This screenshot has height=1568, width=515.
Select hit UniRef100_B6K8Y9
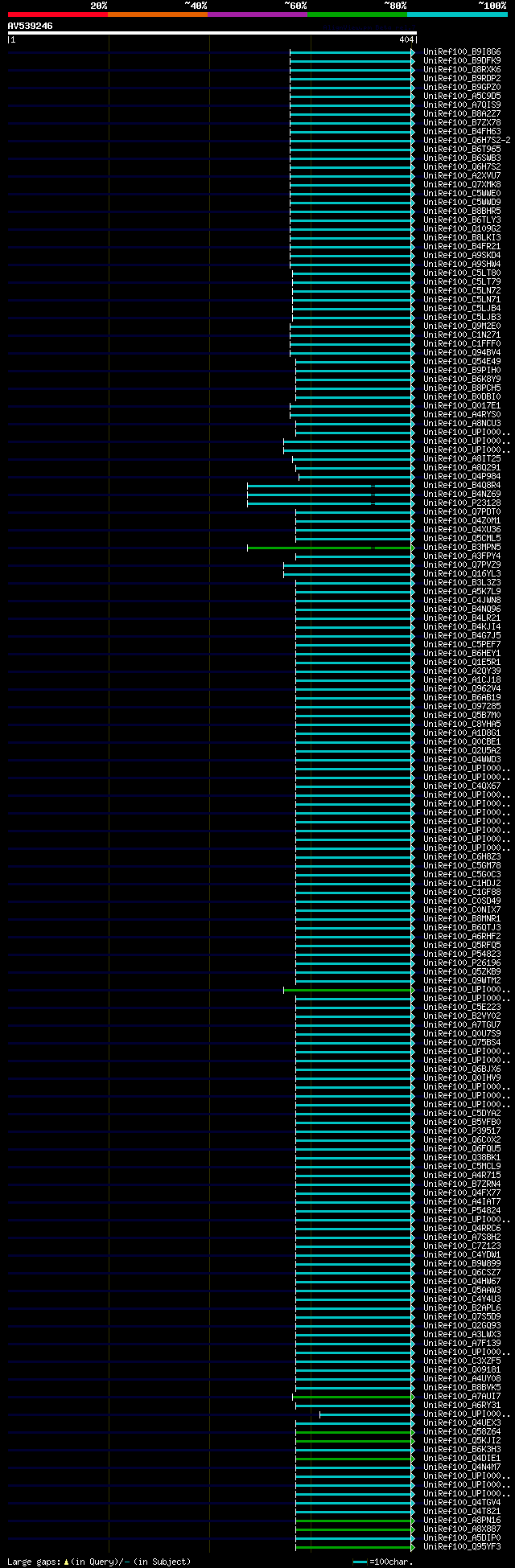pos(462,379)
